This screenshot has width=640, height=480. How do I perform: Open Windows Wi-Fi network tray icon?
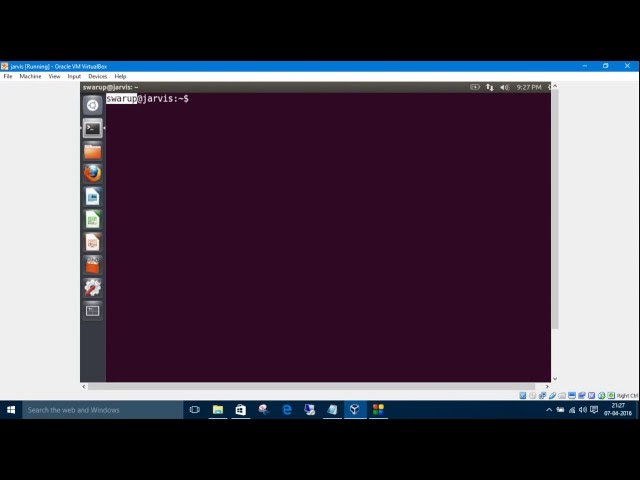pyautogui.click(x=572, y=410)
